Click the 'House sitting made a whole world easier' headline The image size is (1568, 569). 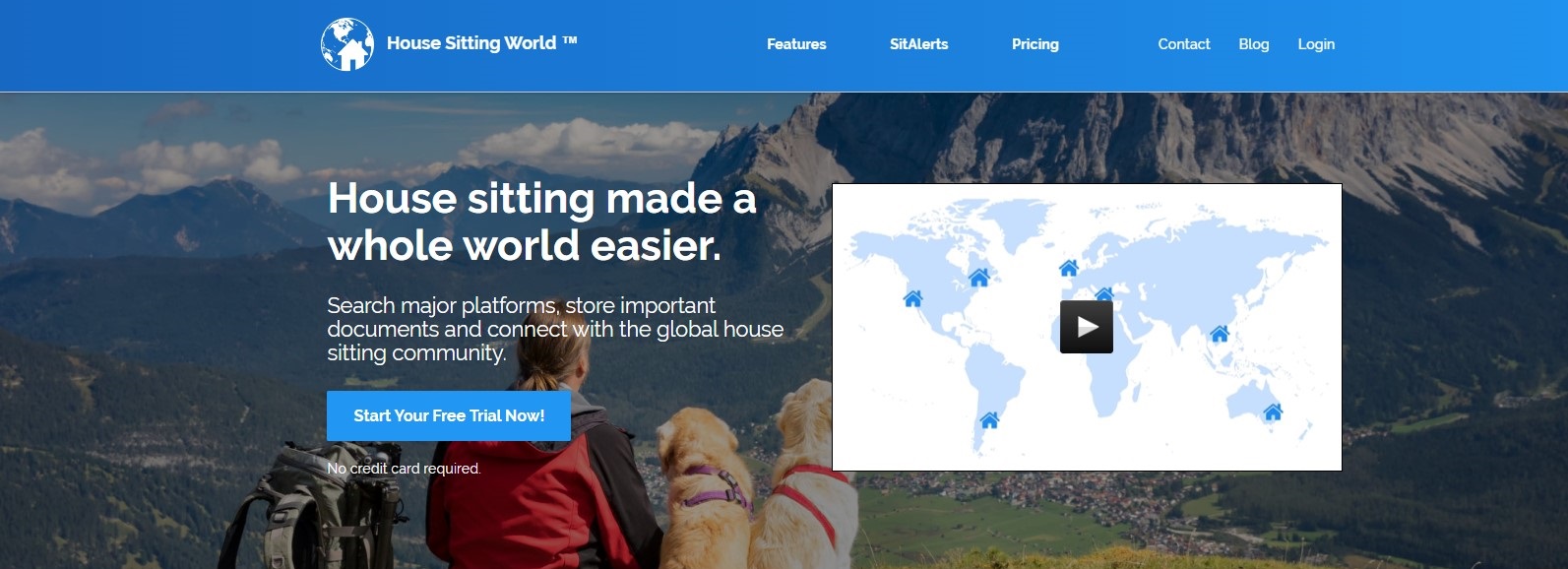pyautogui.click(x=541, y=221)
